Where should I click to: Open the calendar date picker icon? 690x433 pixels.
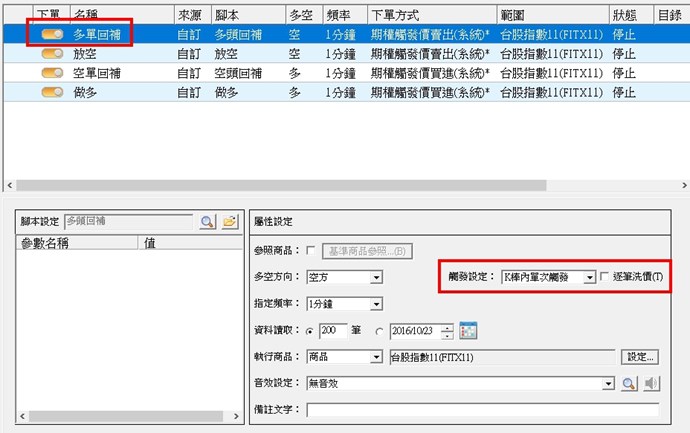coord(469,331)
